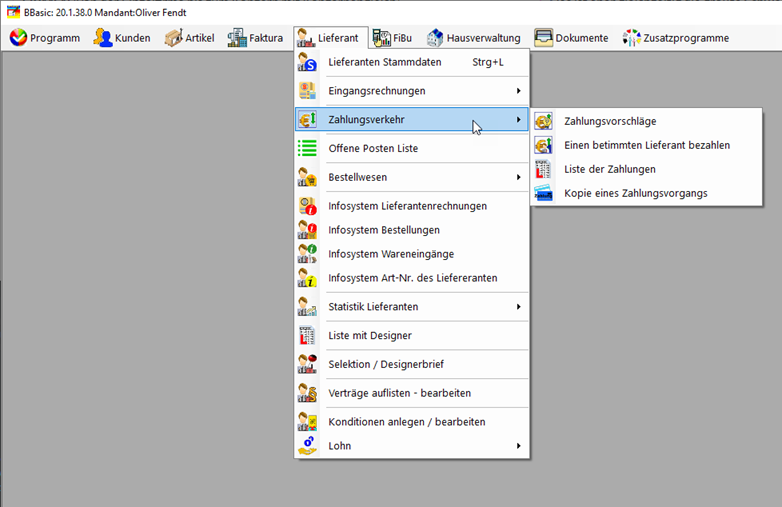Click the Zusatzprogramme icon
The width and height of the screenshot is (782, 507).
(631, 38)
